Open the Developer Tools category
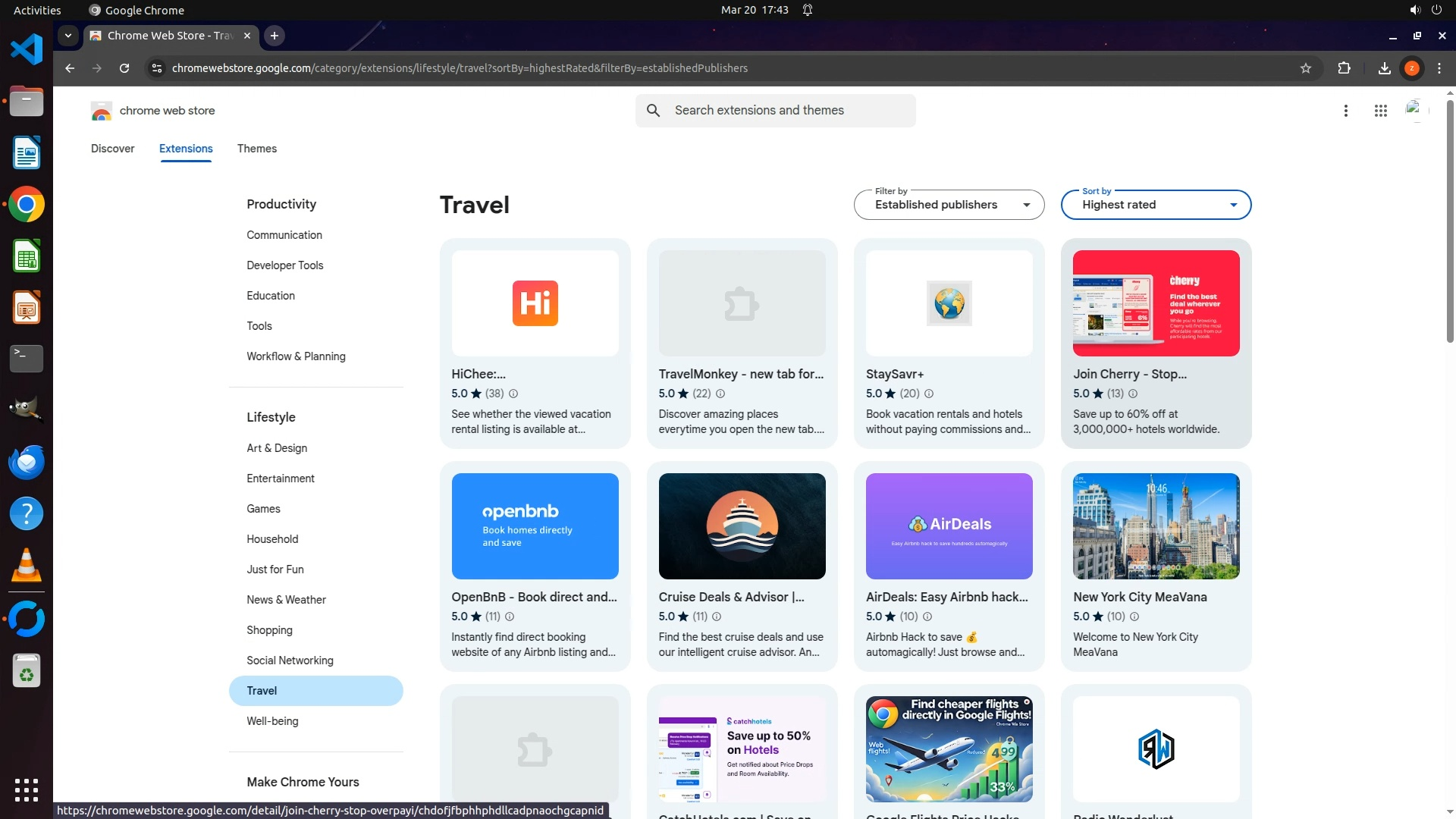 [284, 265]
